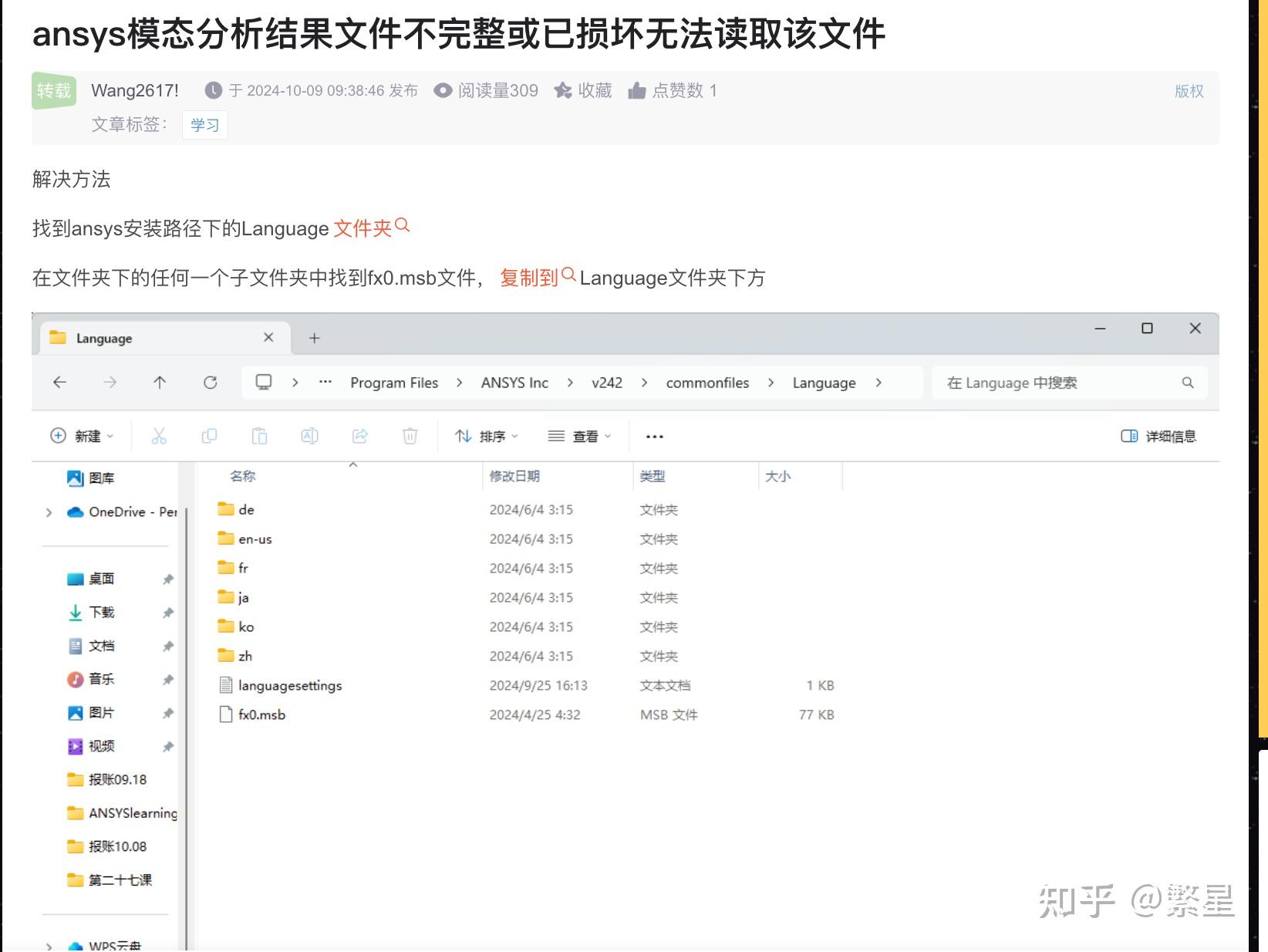Open 桌面 in navigation pane

coord(91,579)
